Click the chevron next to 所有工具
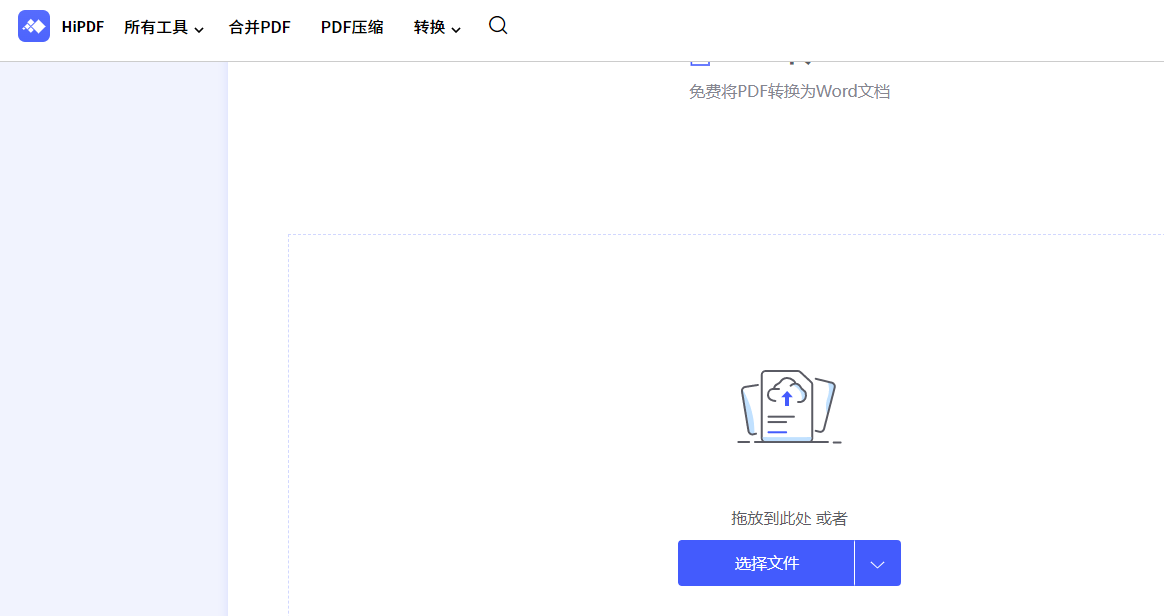Viewport: 1164px width, 616px height. pos(200,30)
